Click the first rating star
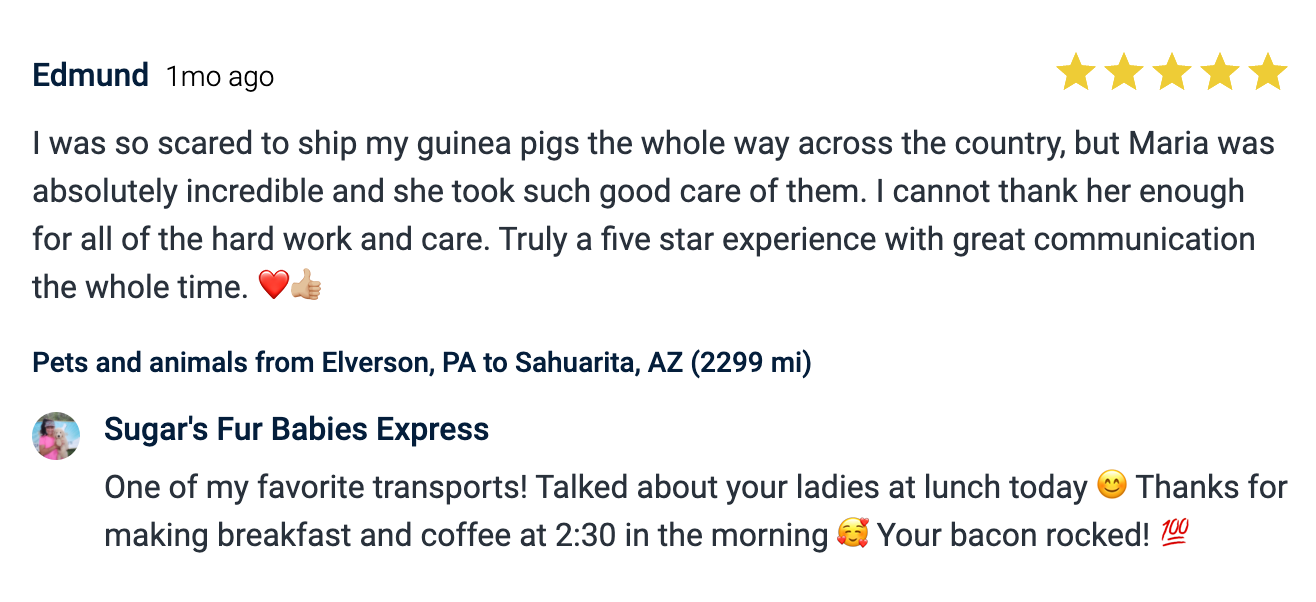 [x=1075, y=73]
